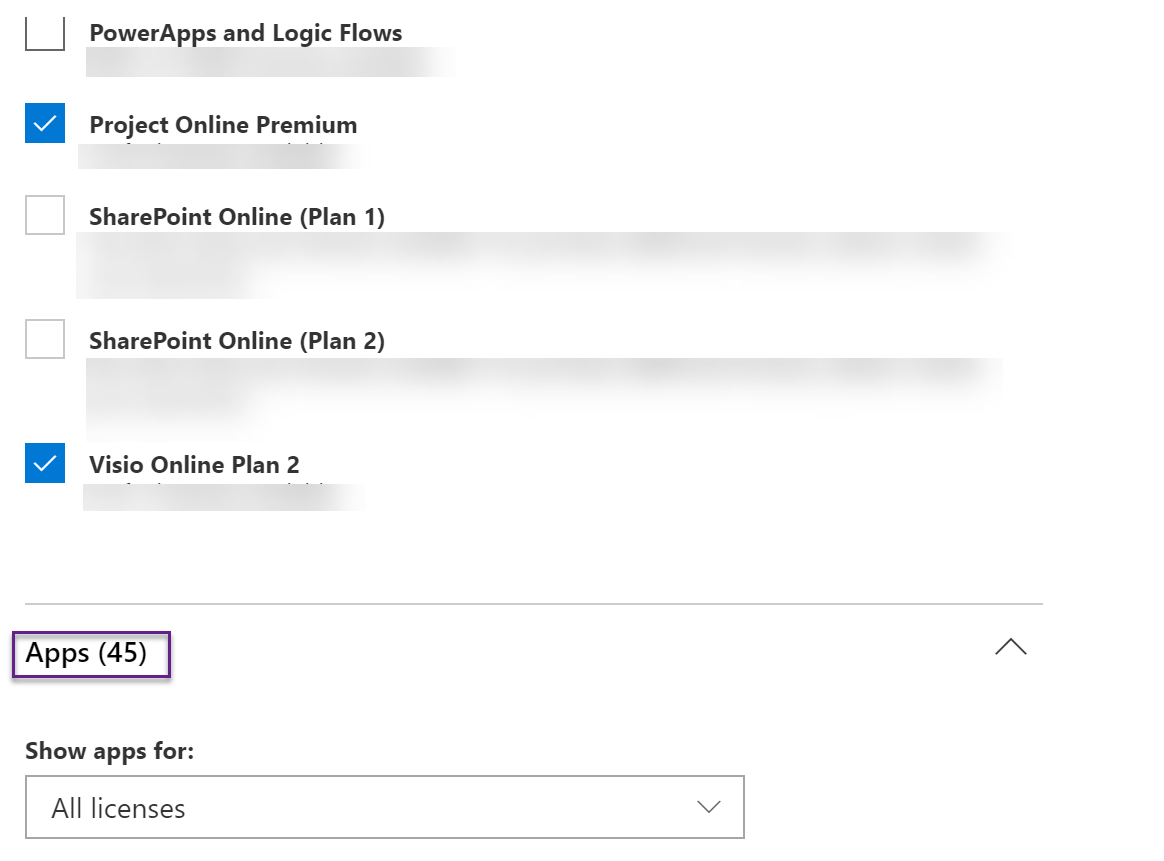Viewport: 1164px width, 861px height.
Task: Open the All licenses dropdown
Action: [385, 808]
